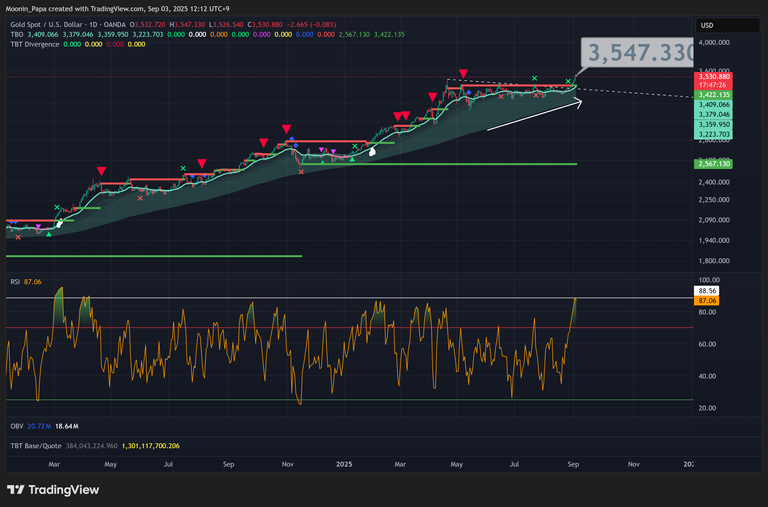Click the 2,250.000 price scale value

click(x=714, y=200)
